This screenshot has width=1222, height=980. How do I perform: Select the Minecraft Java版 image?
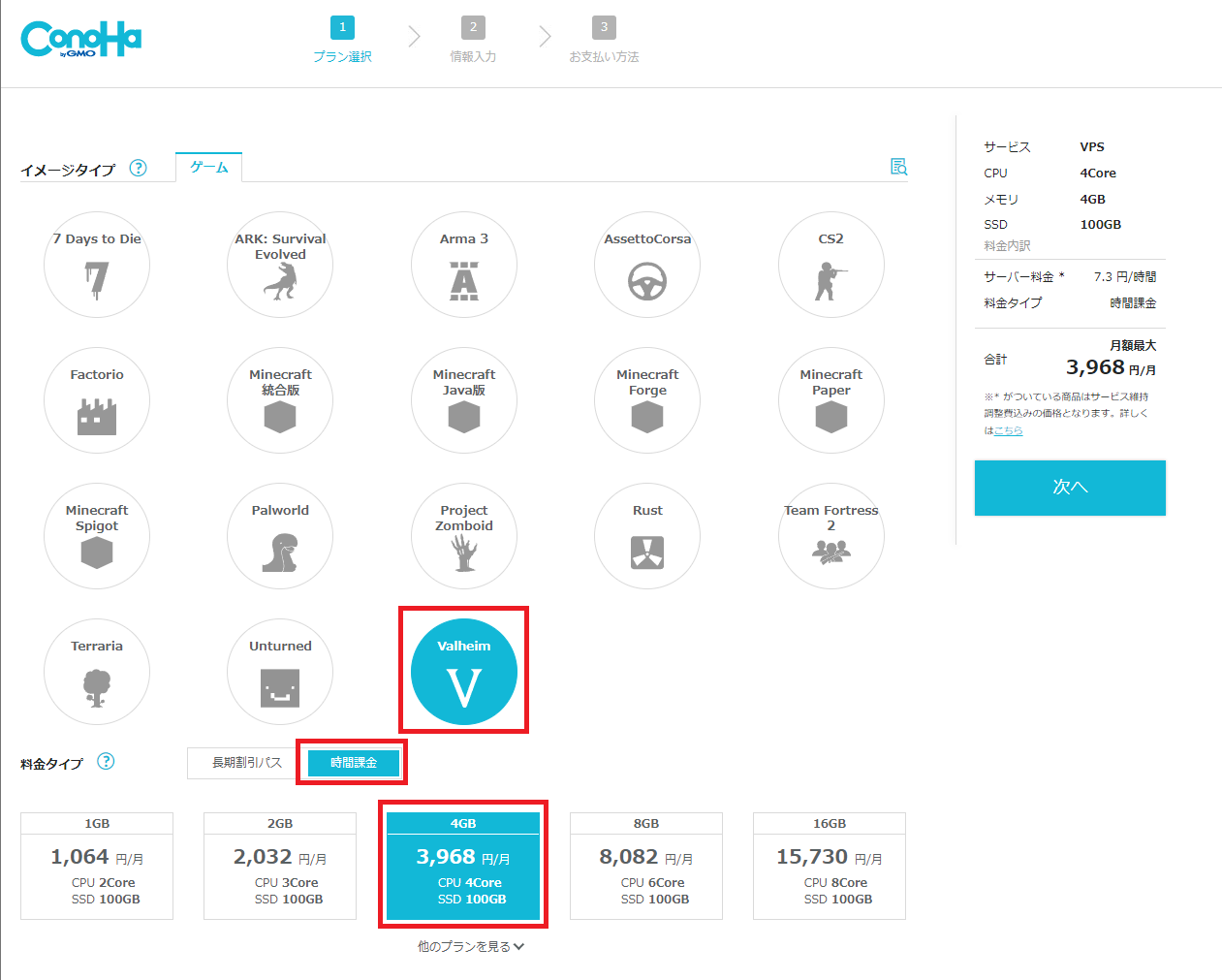(464, 400)
